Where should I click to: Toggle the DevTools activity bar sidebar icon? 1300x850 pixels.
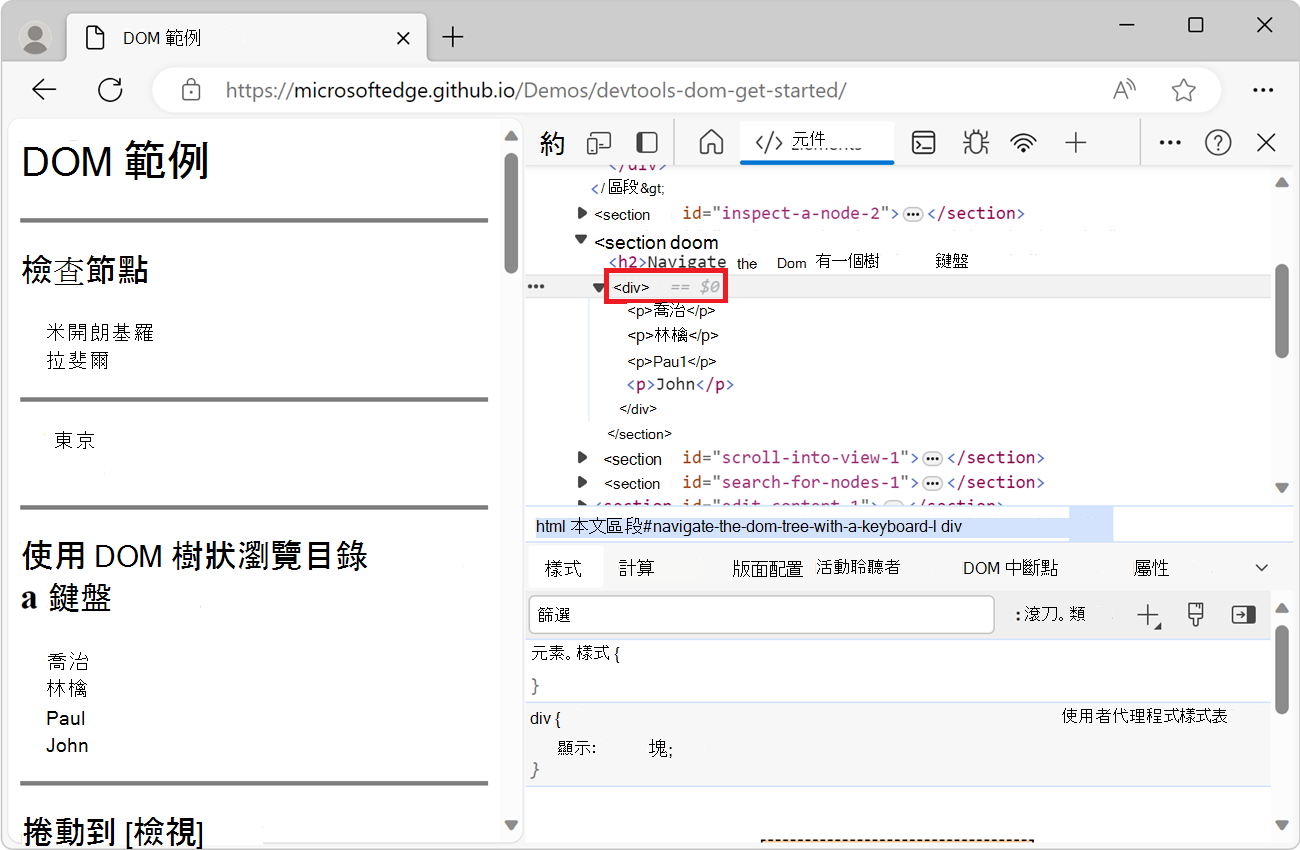(648, 143)
